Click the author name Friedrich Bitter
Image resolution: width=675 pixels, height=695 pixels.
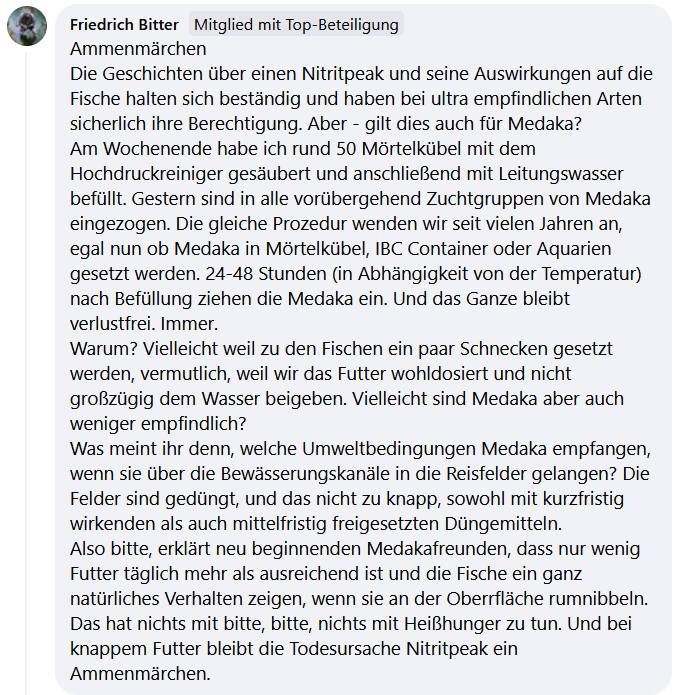tap(124, 24)
